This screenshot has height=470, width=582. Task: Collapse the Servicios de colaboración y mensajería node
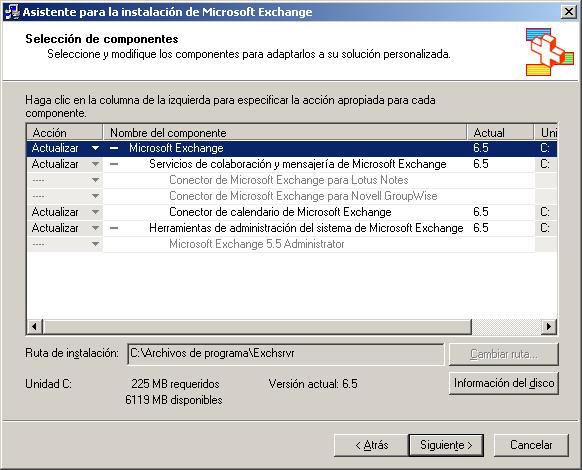click(x=114, y=164)
